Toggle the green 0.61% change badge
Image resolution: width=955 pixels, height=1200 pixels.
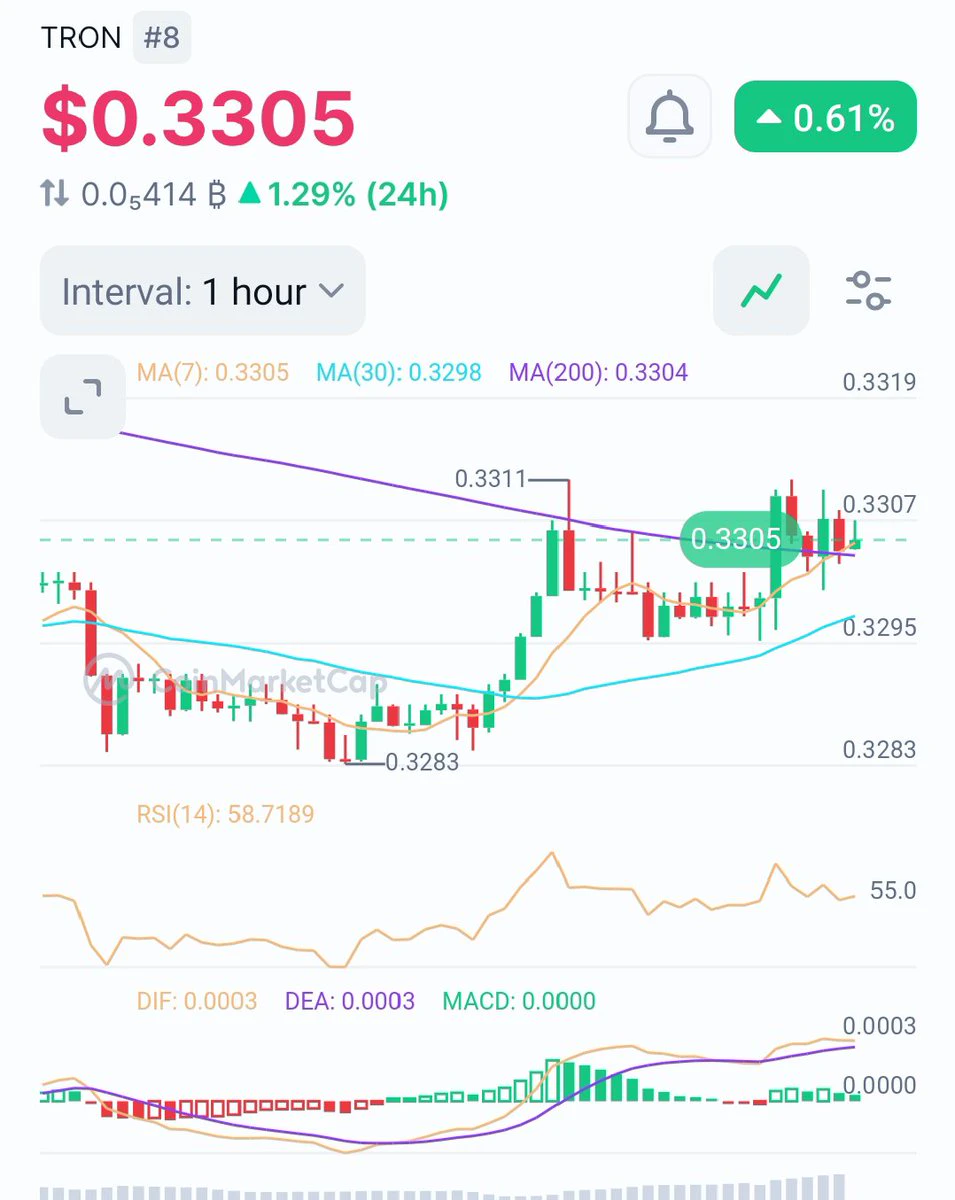coord(825,117)
